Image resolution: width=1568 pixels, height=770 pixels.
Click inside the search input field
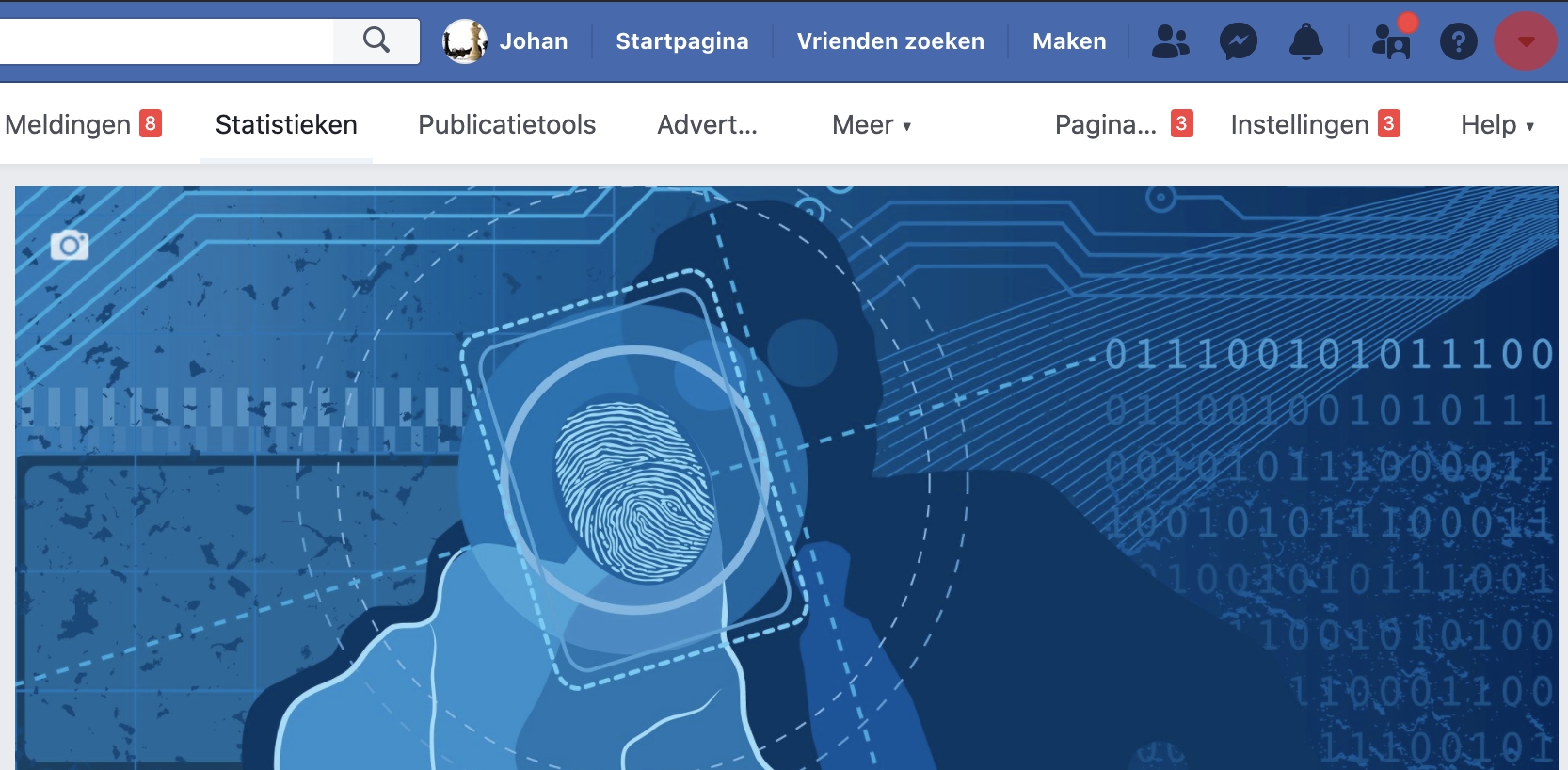[165, 40]
